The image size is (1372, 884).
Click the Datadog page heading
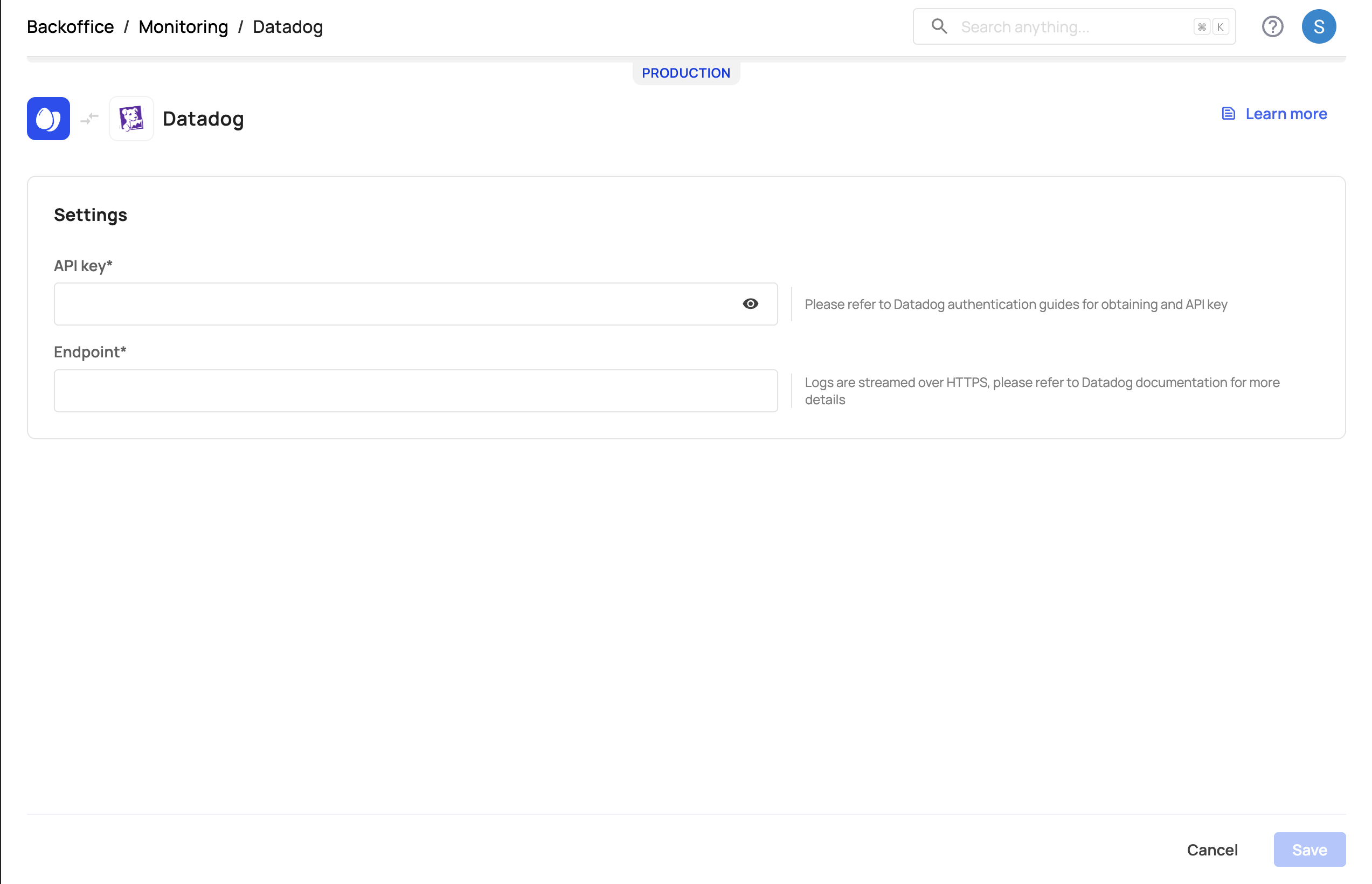click(x=203, y=119)
